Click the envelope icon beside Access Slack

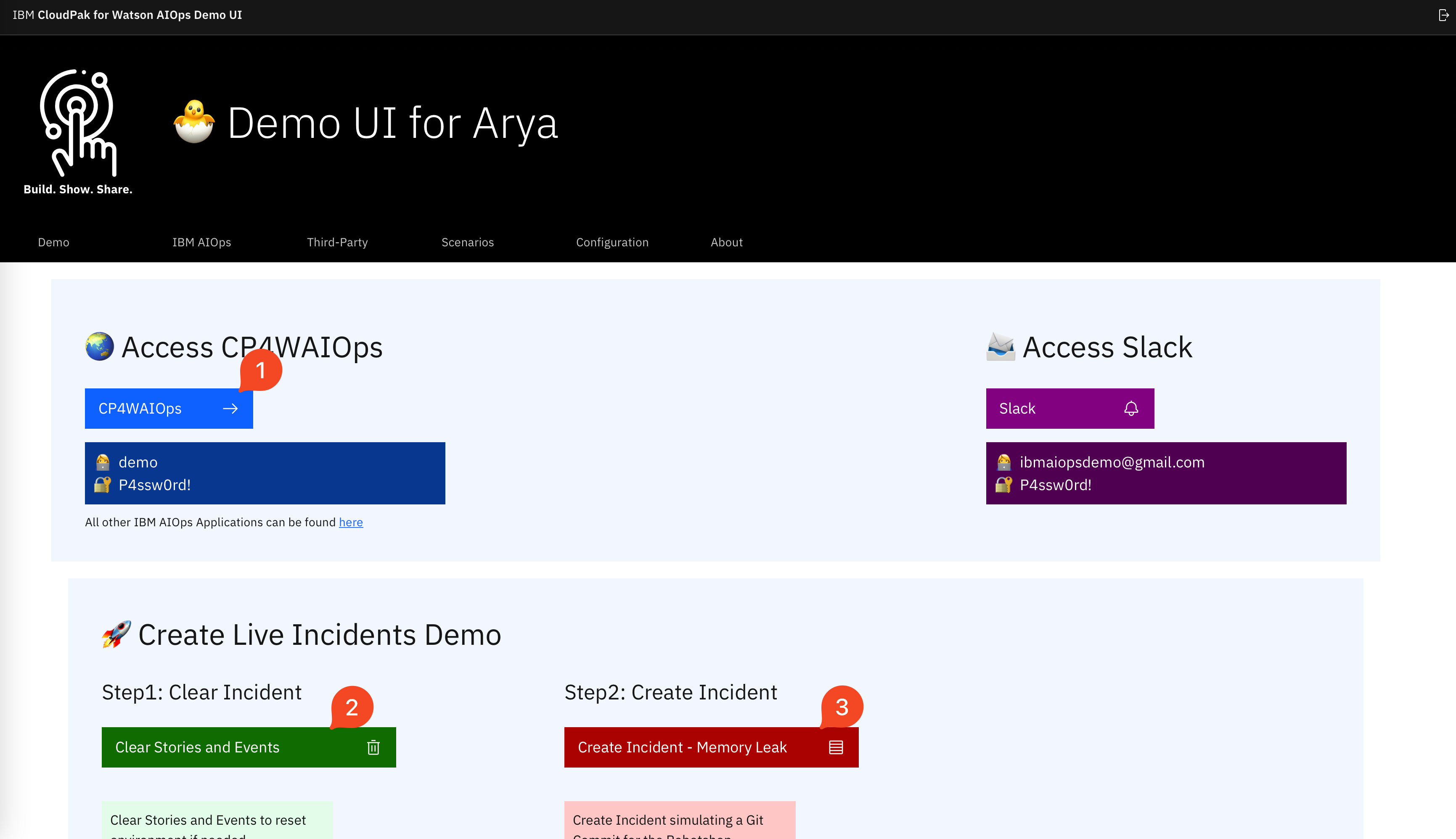[1001, 346]
